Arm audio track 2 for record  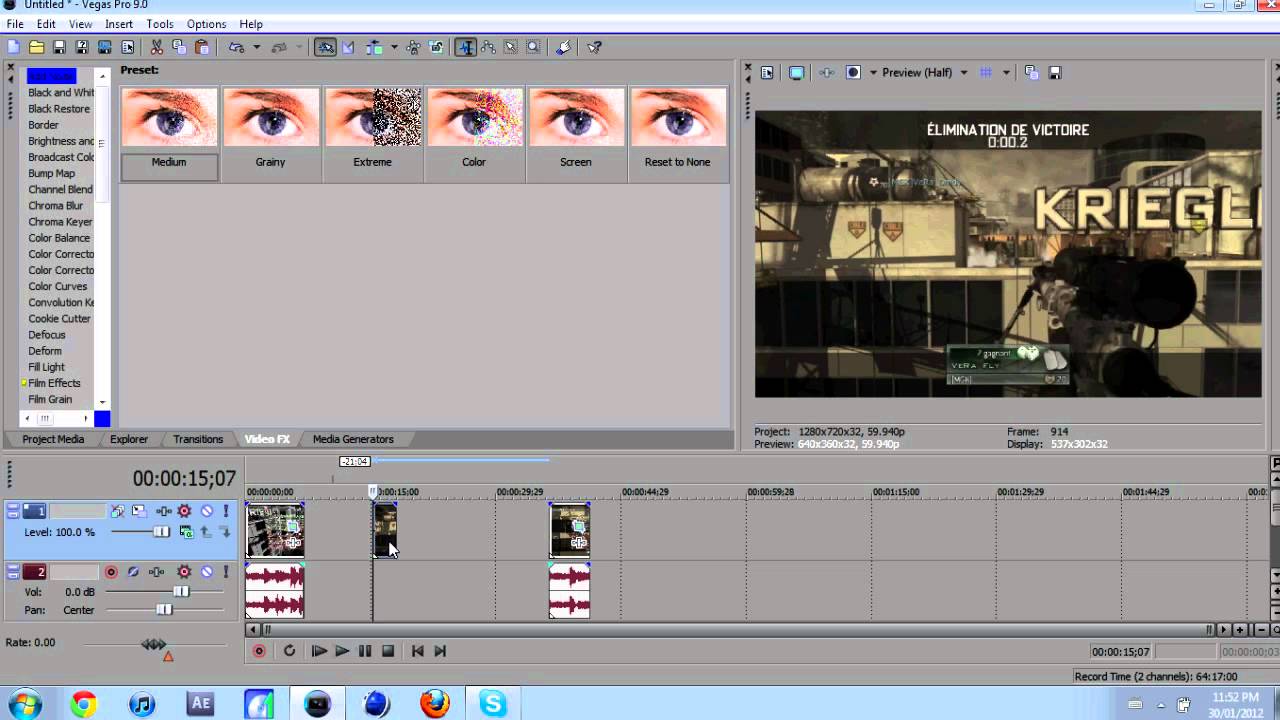click(111, 572)
